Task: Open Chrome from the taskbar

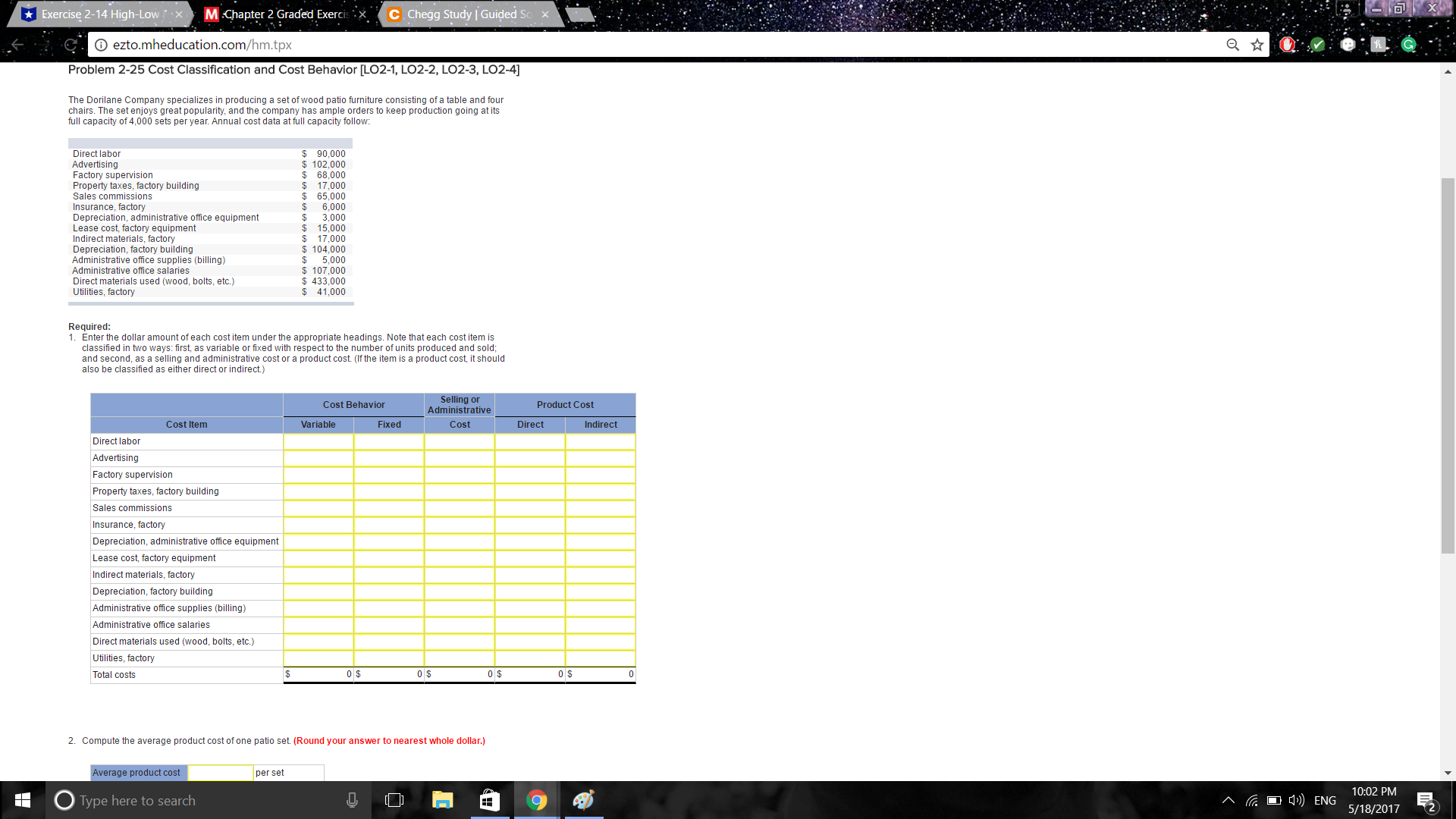Action: click(x=537, y=800)
